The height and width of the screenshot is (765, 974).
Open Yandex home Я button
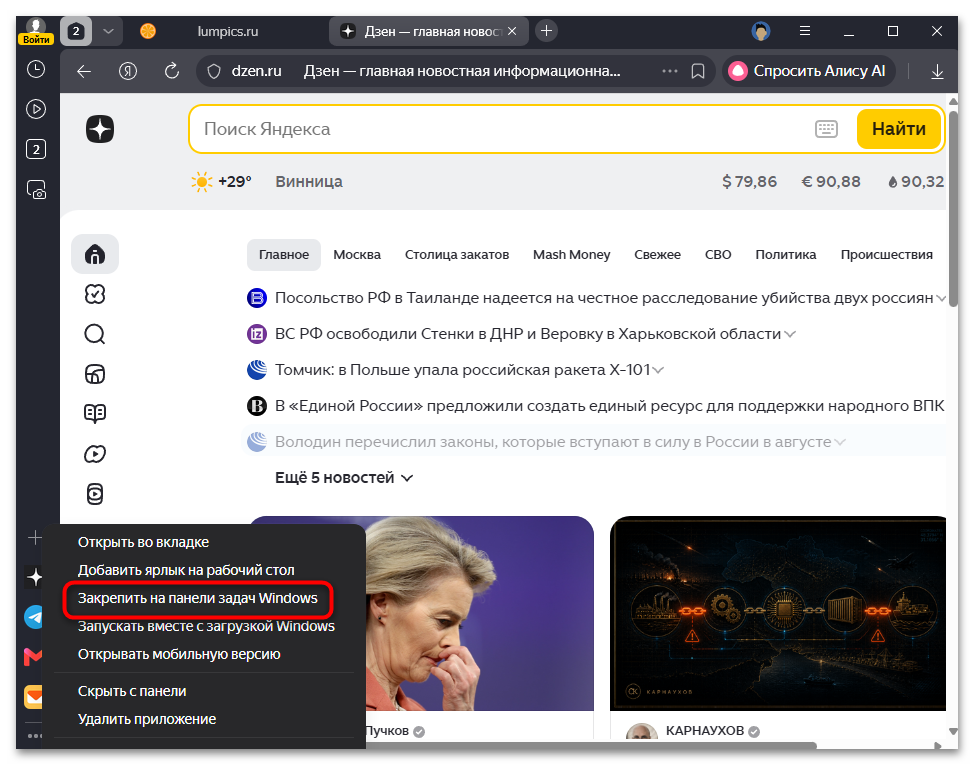tap(128, 71)
